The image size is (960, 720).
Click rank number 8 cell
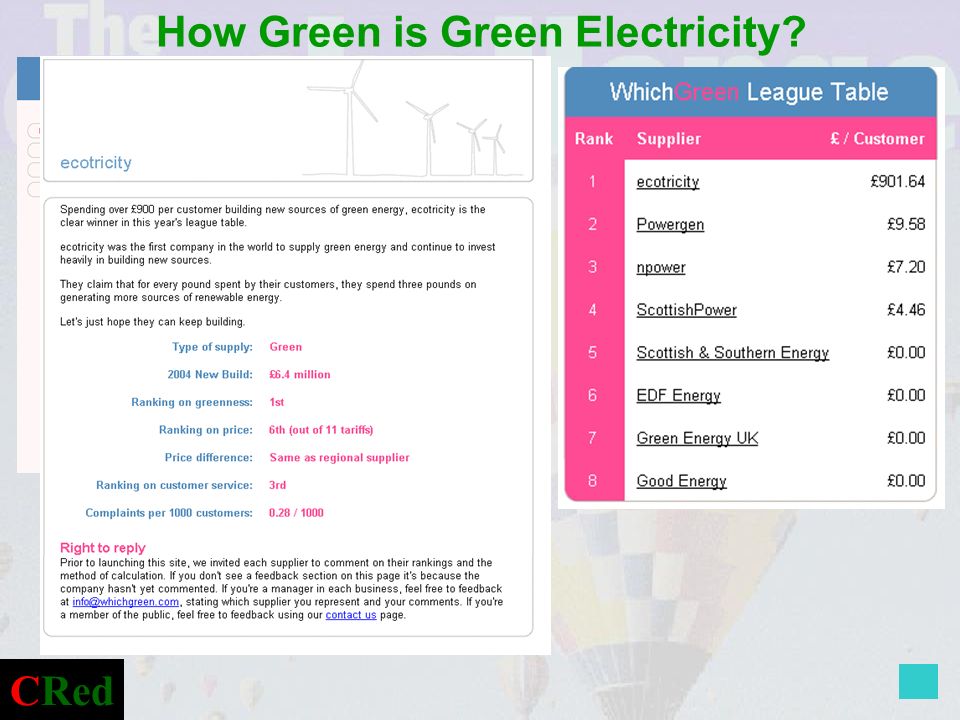click(x=593, y=481)
